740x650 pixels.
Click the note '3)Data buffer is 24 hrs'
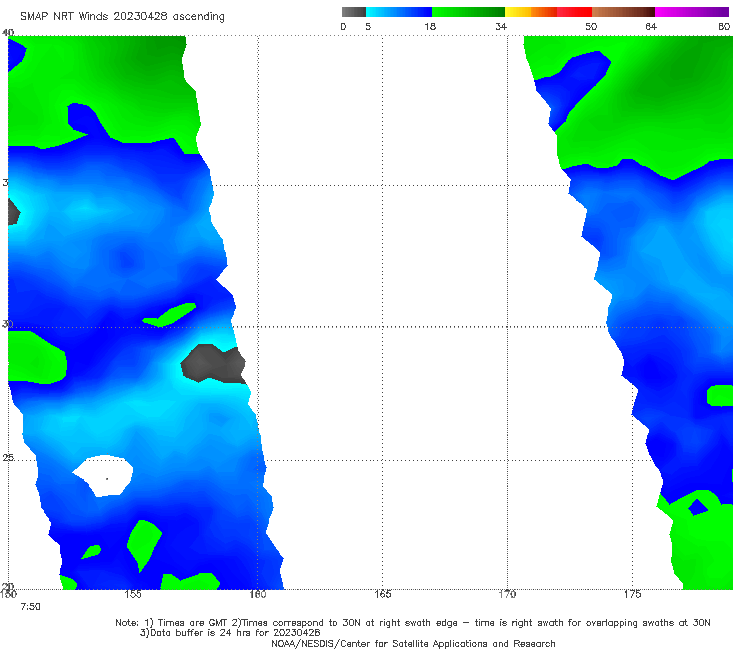click(230, 633)
